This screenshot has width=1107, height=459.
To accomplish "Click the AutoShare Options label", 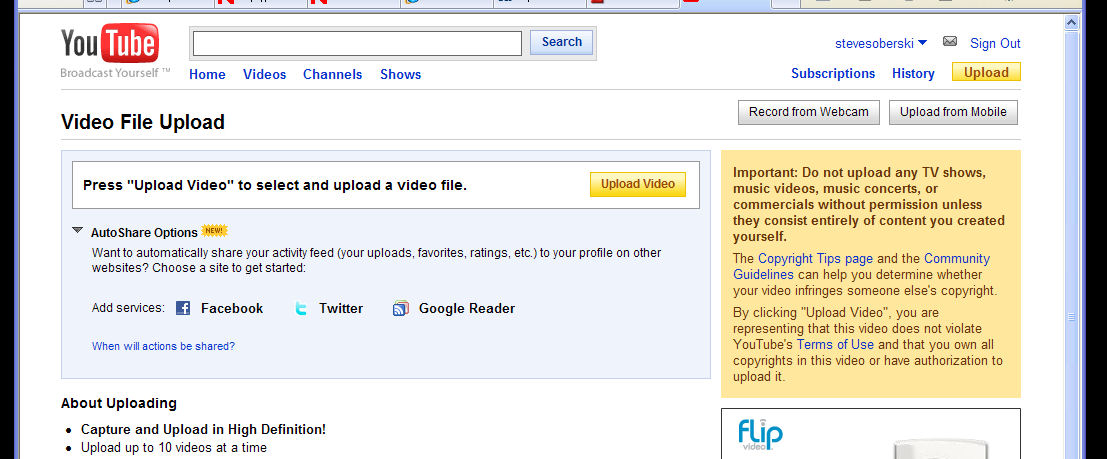I will tap(144, 232).
